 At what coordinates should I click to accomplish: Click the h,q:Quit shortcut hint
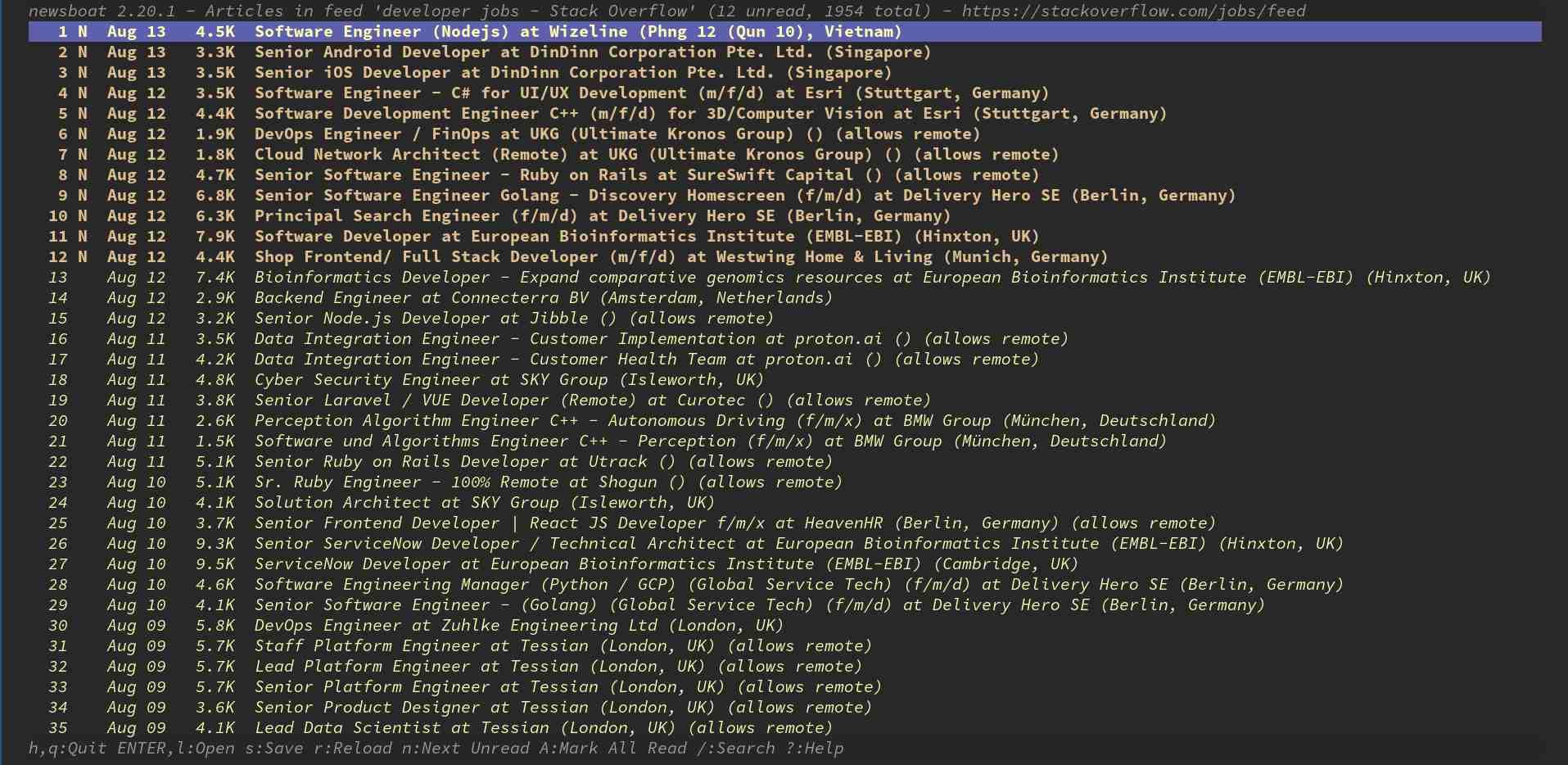(68, 749)
